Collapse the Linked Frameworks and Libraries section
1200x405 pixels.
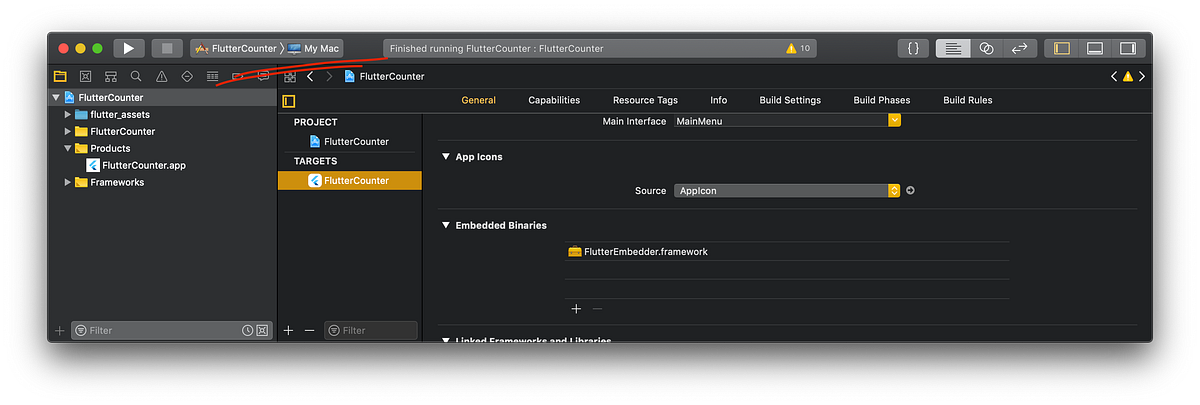[x=446, y=341]
